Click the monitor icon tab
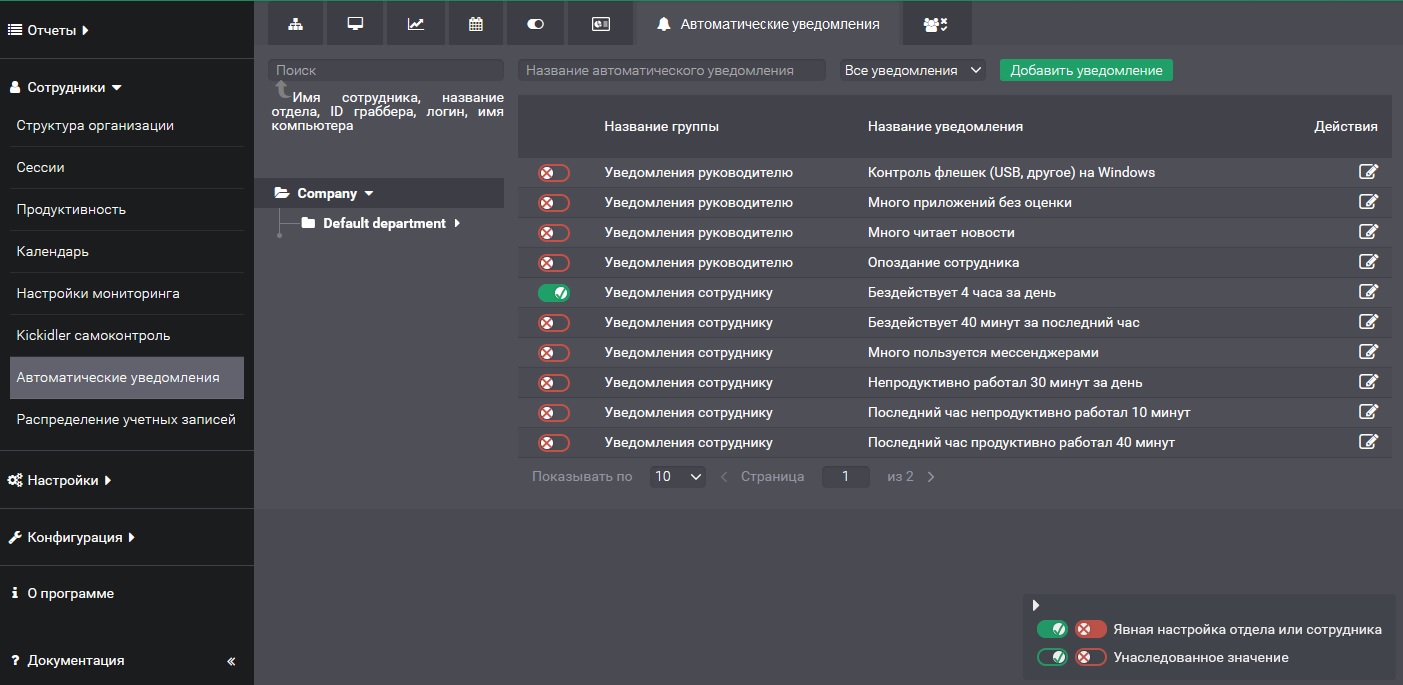Screen dimensions: 1403x685 355,24
